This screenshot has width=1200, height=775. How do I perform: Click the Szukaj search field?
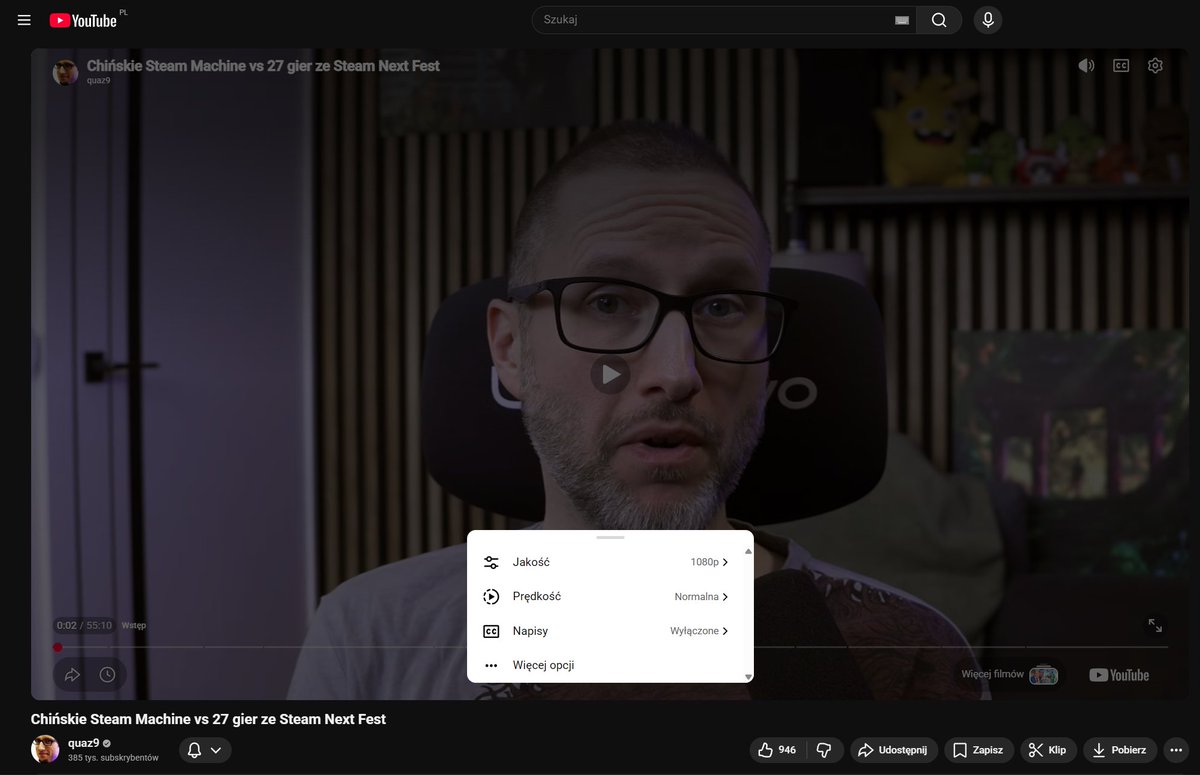[x=715, y=20]
